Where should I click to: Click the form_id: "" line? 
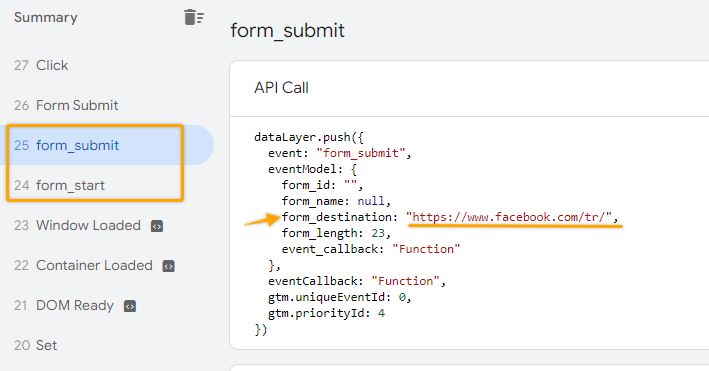[322, 185]
